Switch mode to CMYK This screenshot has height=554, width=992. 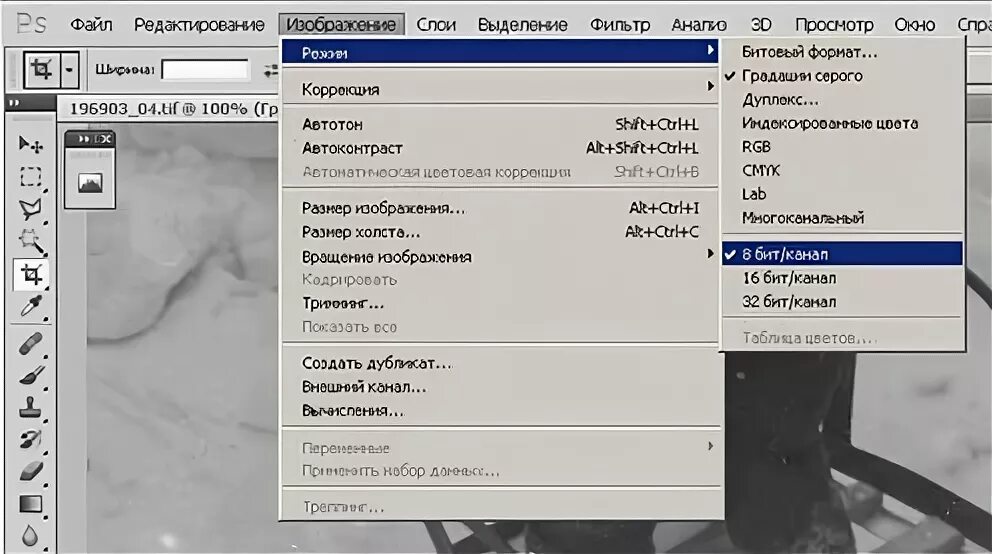843,170
